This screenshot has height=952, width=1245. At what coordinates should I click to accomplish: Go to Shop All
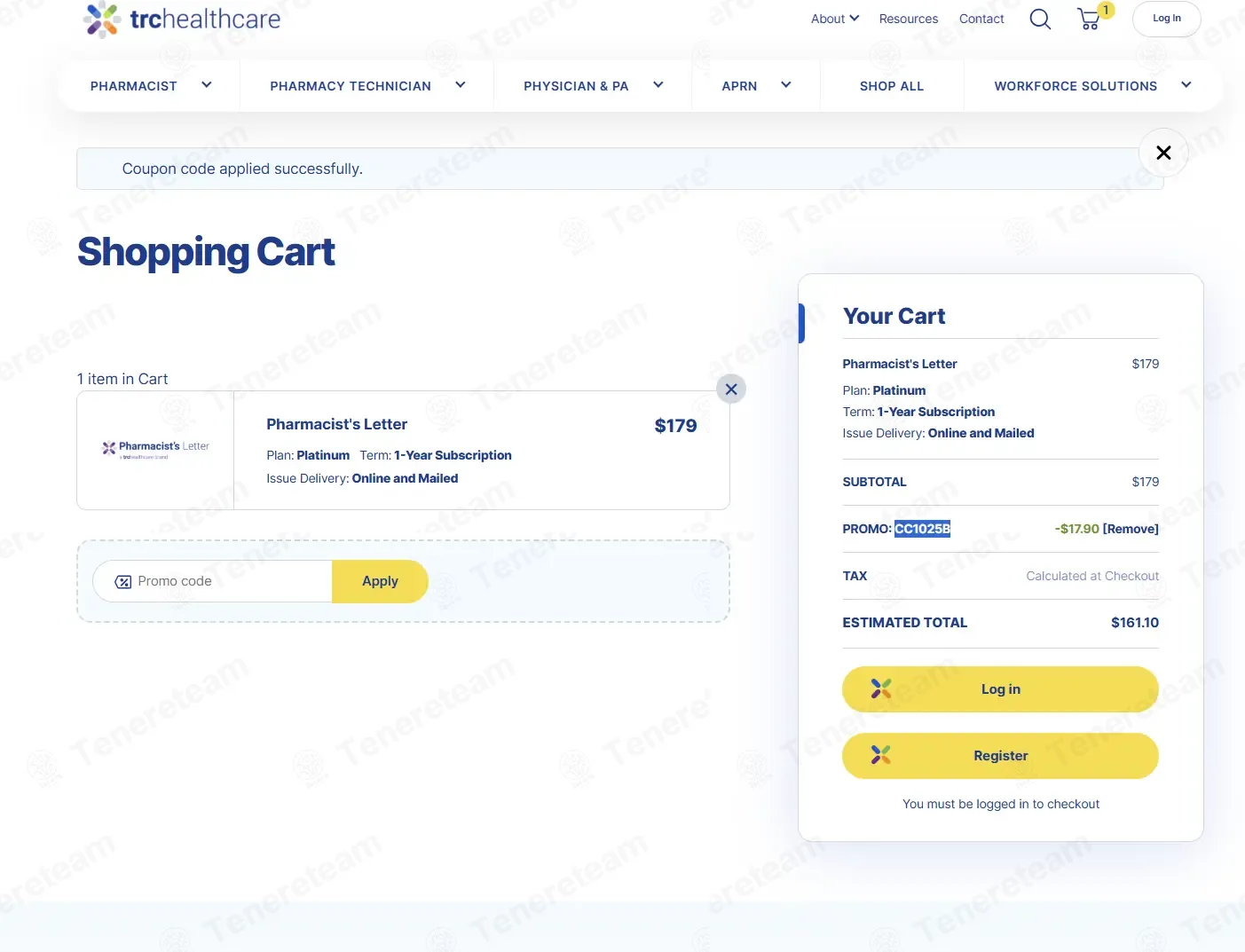[892, 86]
